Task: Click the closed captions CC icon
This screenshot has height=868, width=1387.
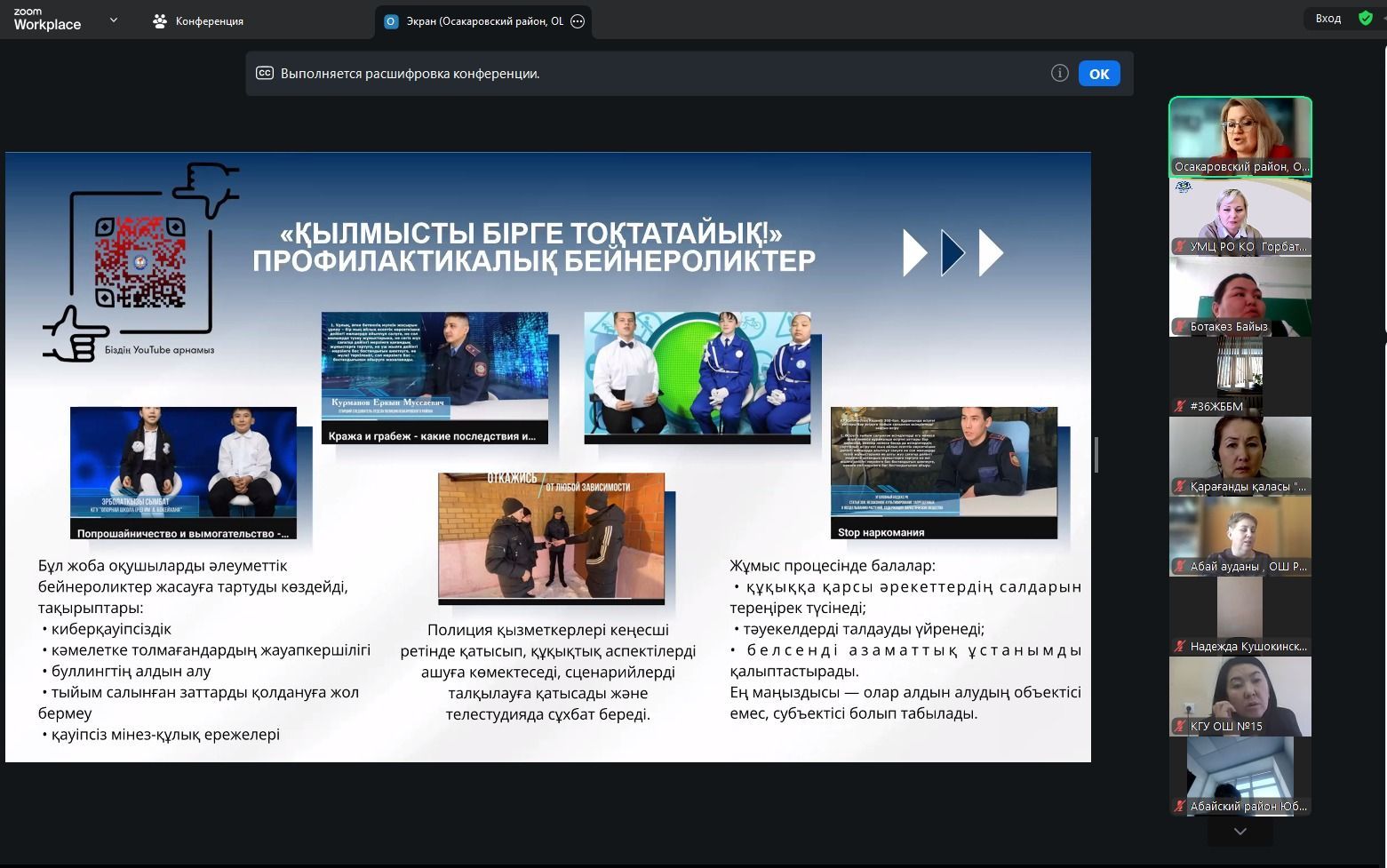Action: point(264,74)
